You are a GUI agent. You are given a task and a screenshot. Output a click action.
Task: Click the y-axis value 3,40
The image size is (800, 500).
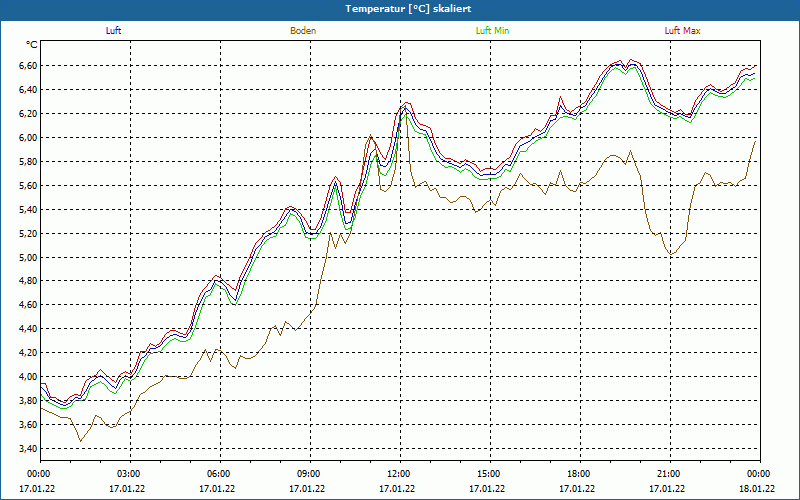28,449
